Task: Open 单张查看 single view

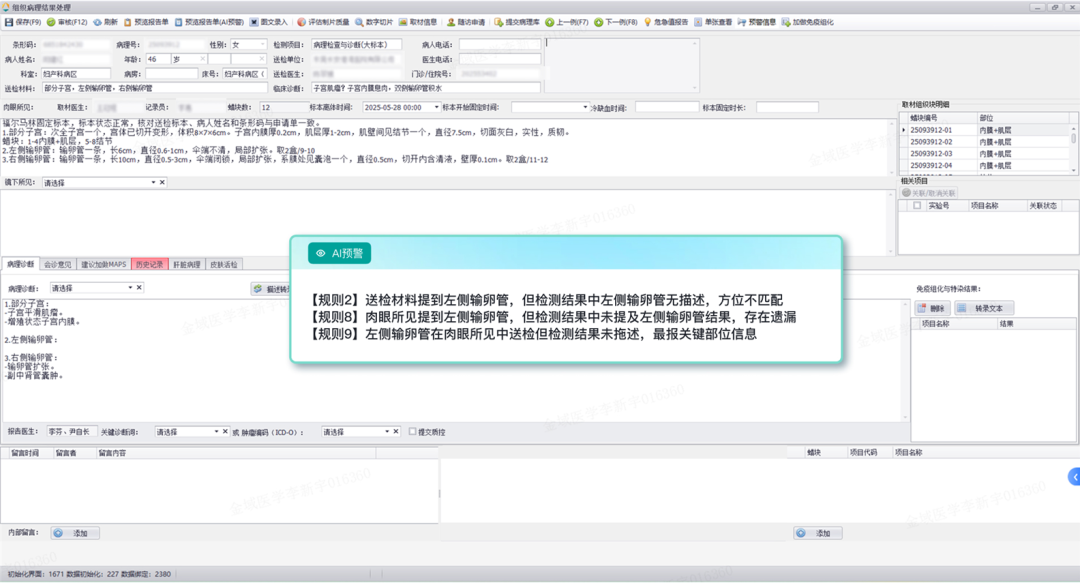Action: 713,22
